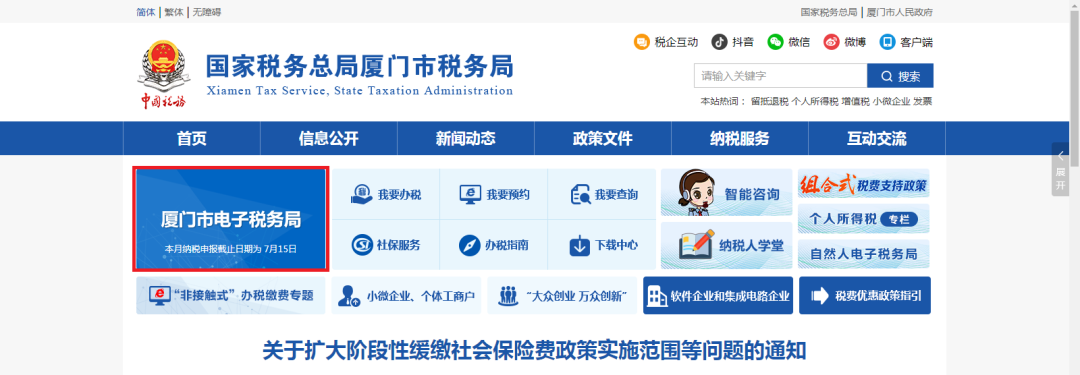Click hot word 留抵退税

pos(769,101)
